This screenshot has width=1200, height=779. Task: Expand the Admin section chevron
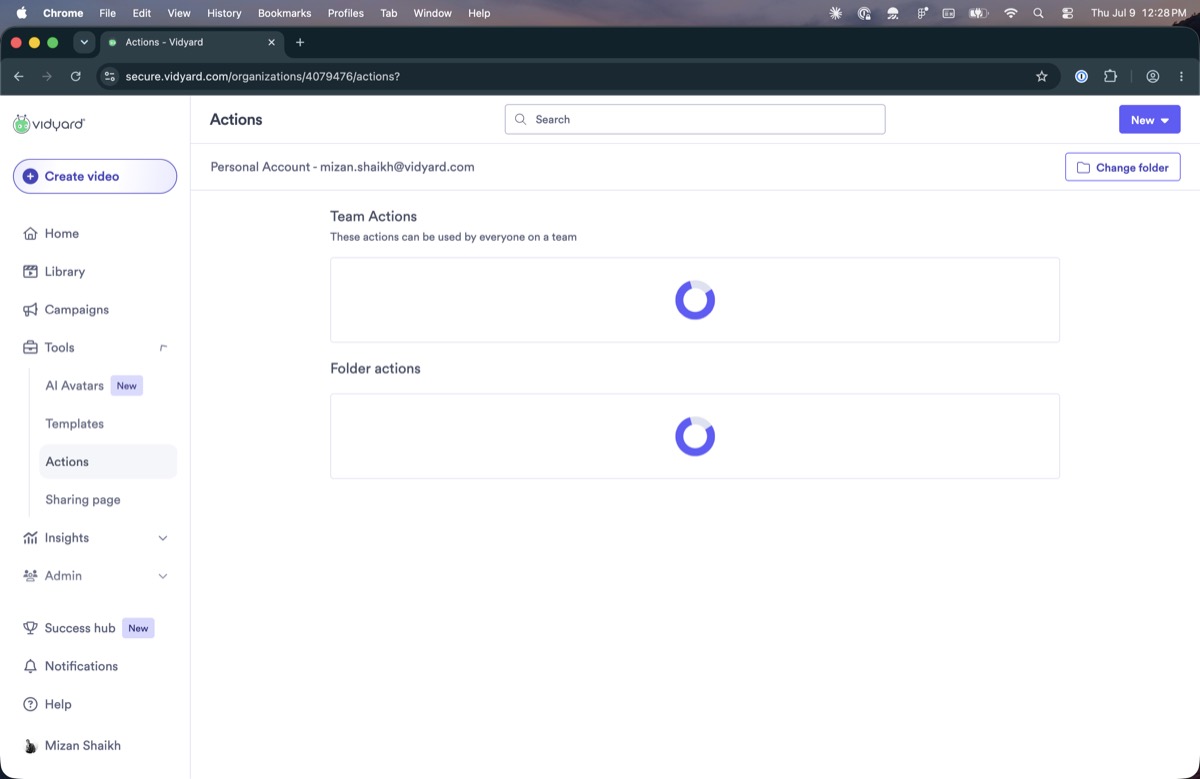[x=163, y=576]
